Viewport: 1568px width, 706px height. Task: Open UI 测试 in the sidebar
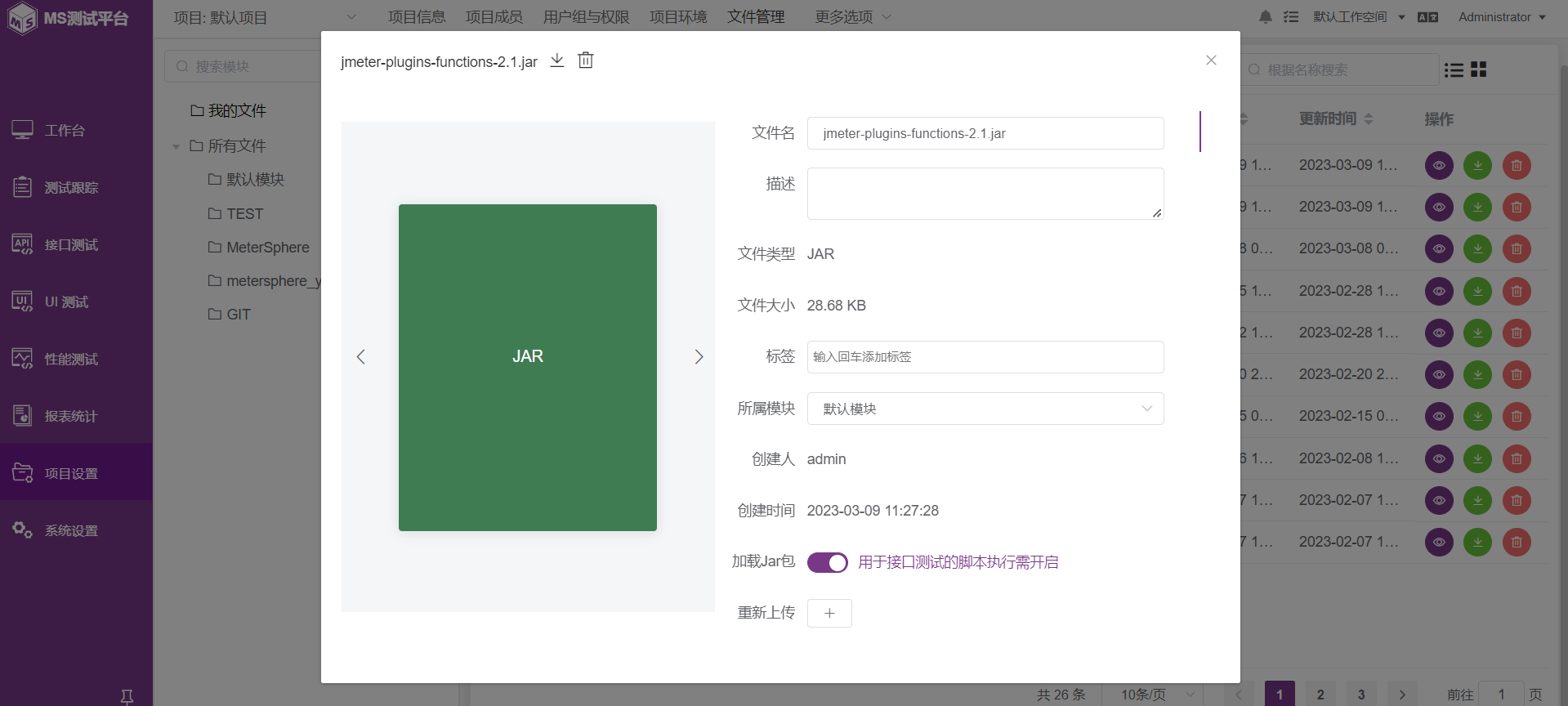[76, 302]
